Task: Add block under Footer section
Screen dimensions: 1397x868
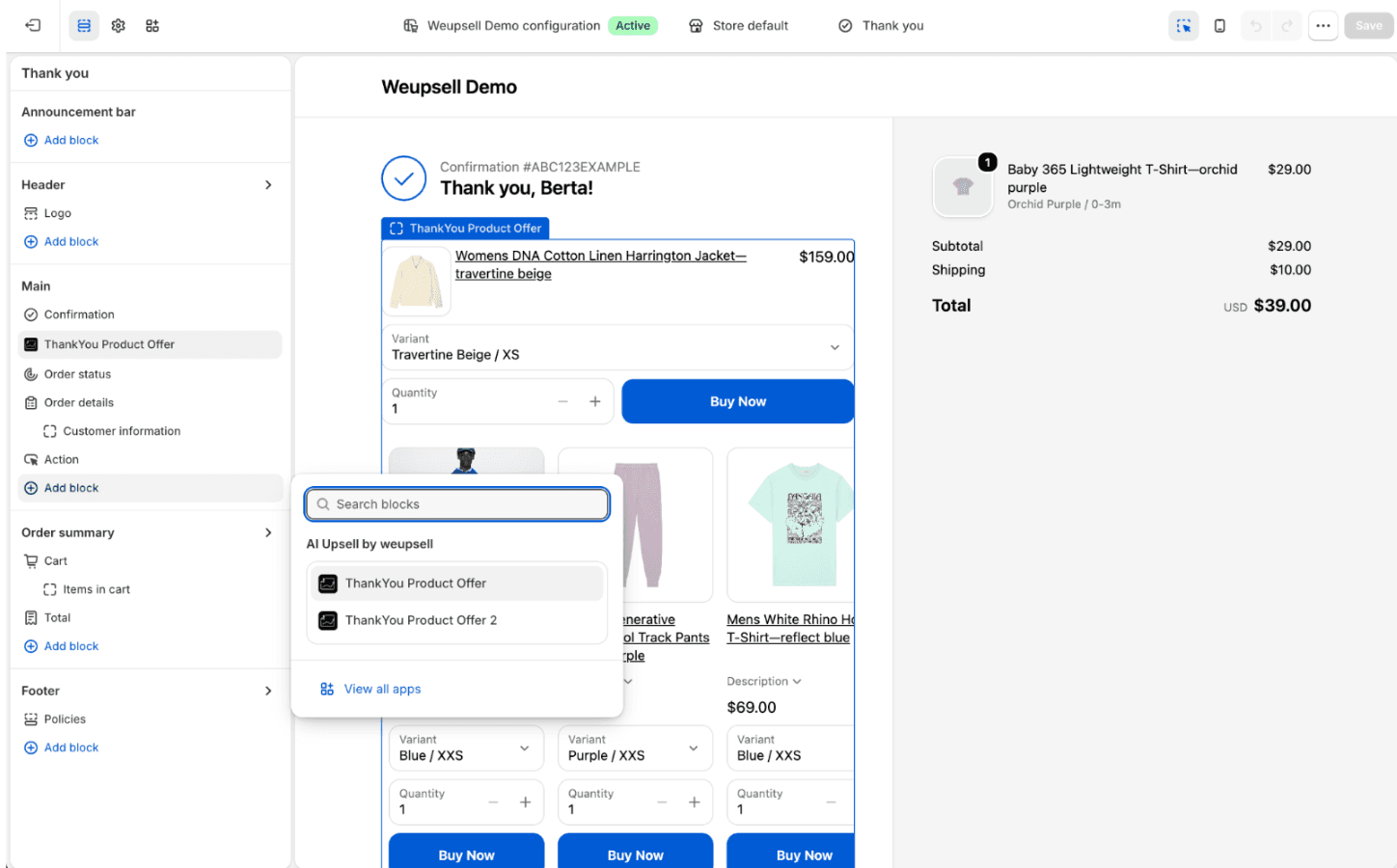Action: 61,747
